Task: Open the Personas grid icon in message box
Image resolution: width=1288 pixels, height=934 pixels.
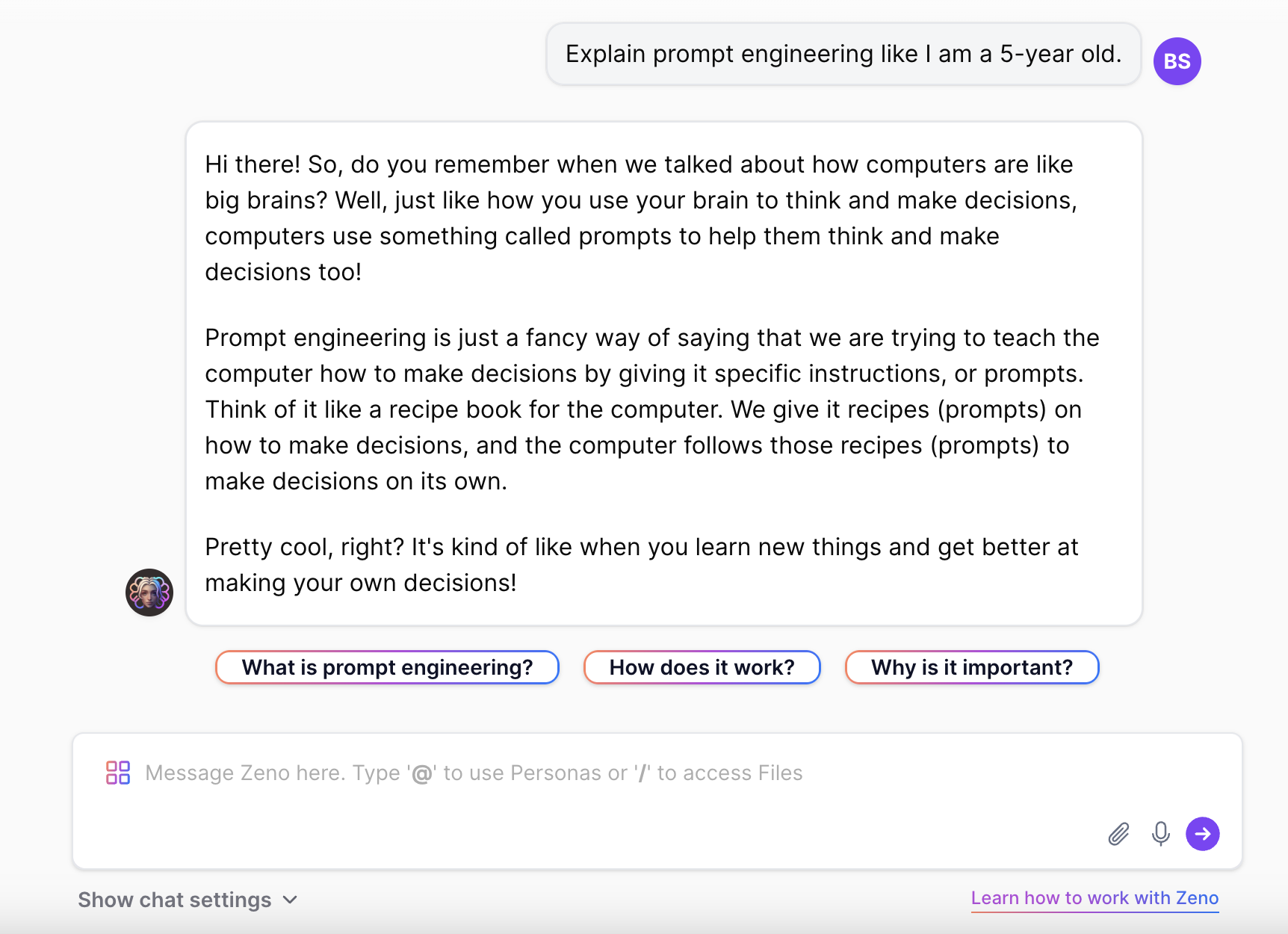Action: click(x=118, y=773)
